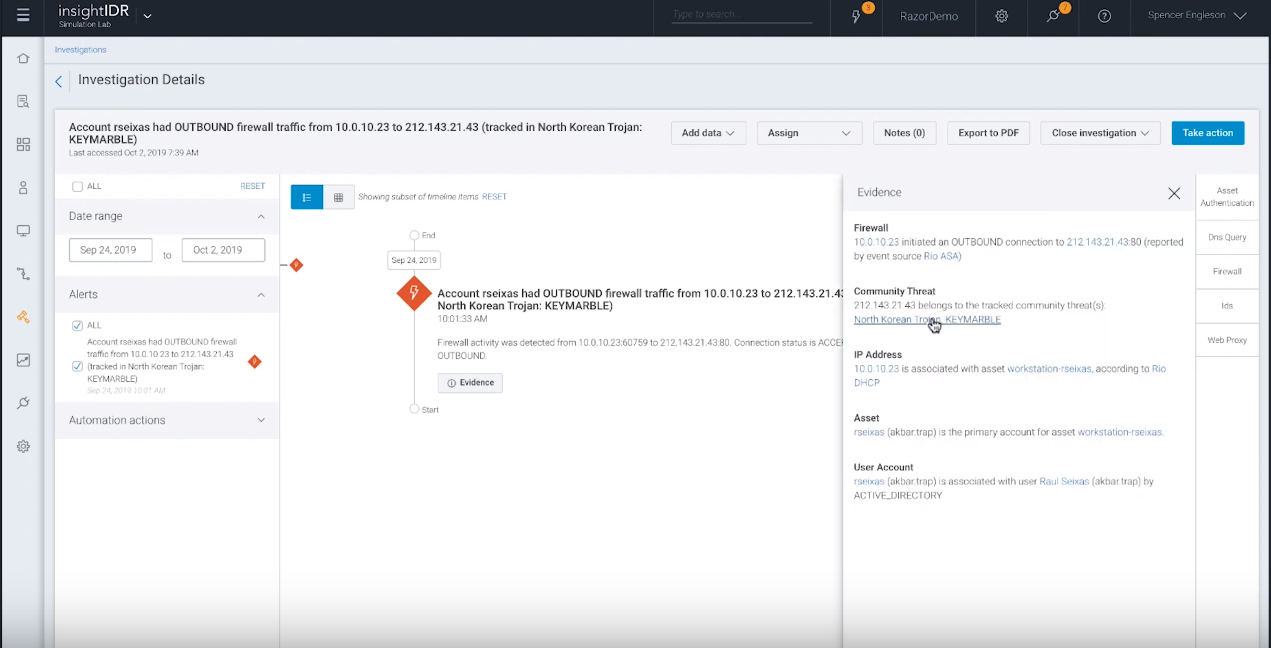Open the hamburger navigation menu
The height and width of the screenshot is (648, 1271).
point(23,16)
